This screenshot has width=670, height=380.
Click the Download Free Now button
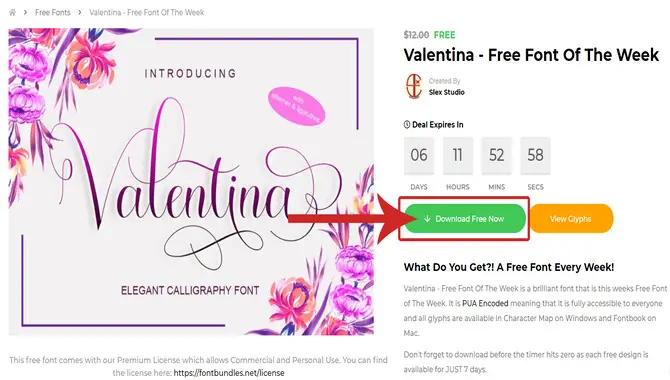(x=465, y=218)
